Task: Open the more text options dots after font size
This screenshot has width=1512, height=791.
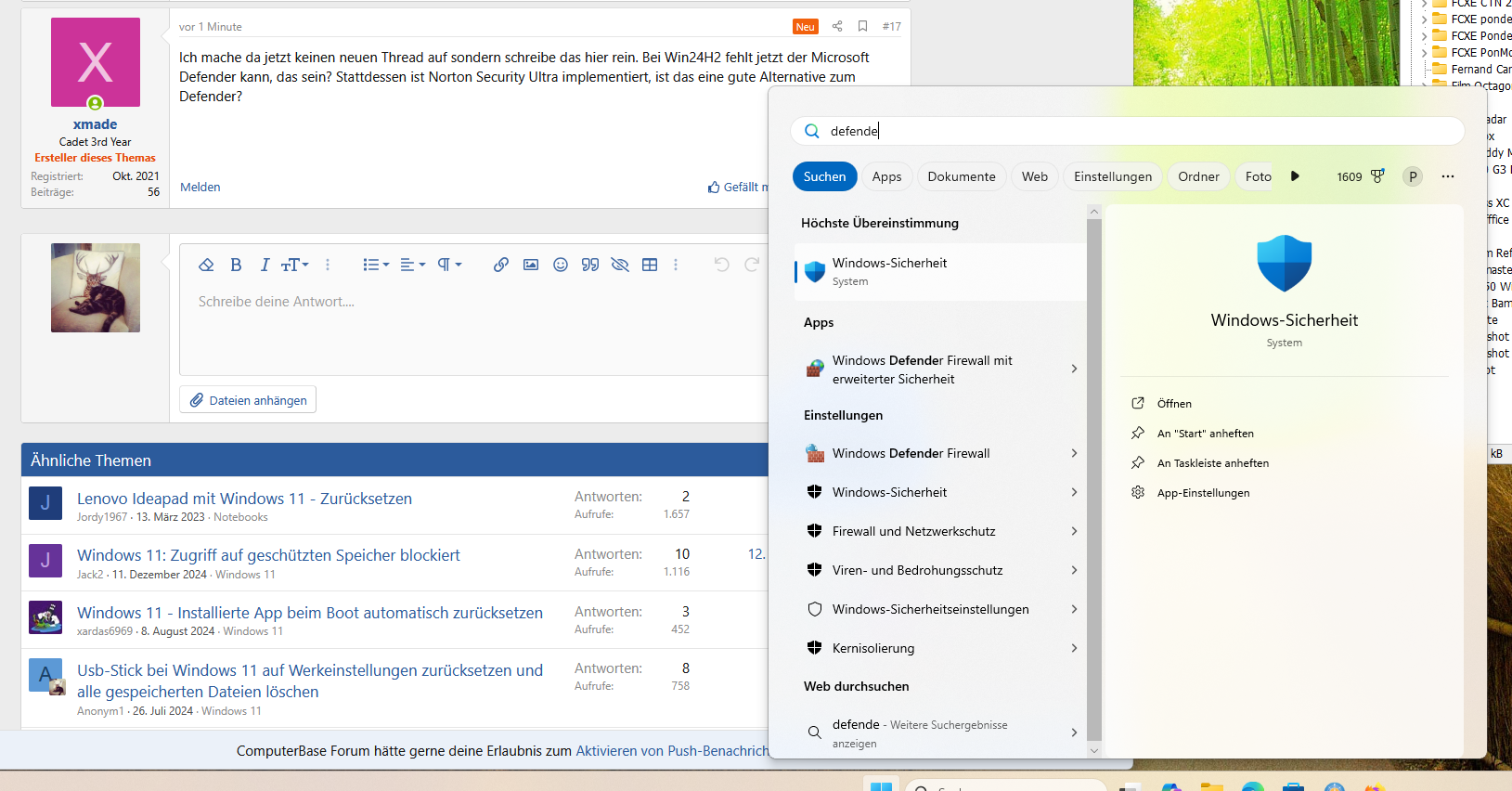Action: pyautogui.click(x=328, y=265)
